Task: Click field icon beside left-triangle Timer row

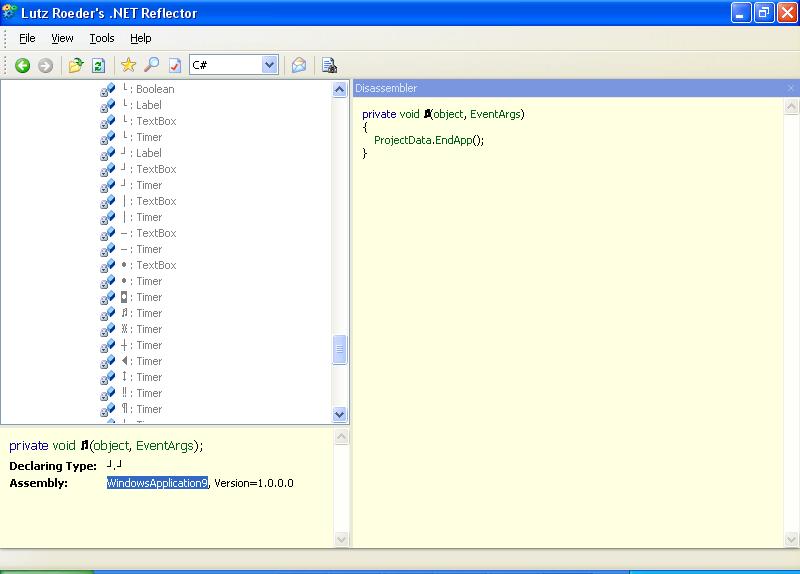Action: coord(108,362)
